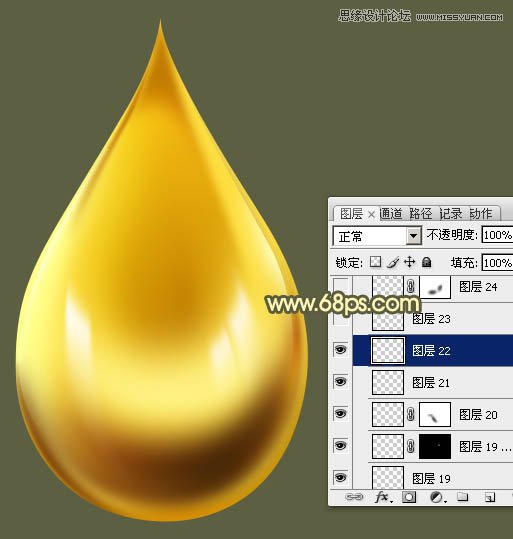The image size is (513, 539).
Task: Select 图层 24 layer thumbnail
Action: pos(388,286)
